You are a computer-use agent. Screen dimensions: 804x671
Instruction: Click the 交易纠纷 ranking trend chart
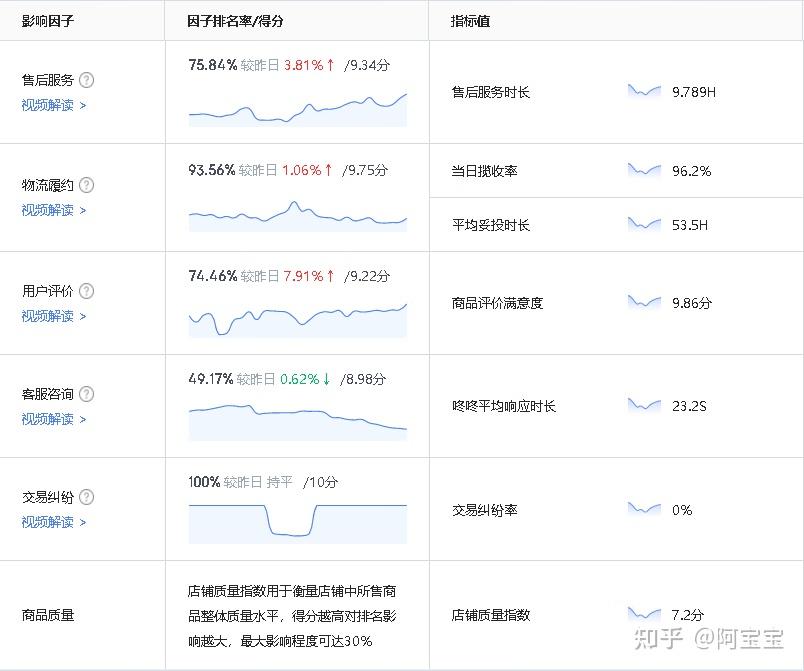(297, 521)
